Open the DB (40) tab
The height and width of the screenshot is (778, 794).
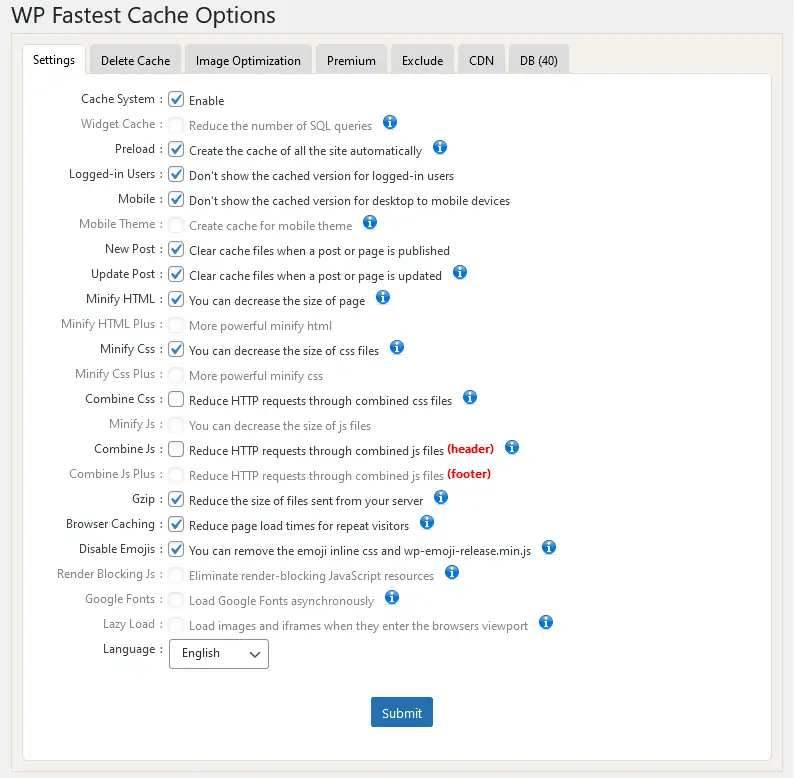tap(539, 60)
